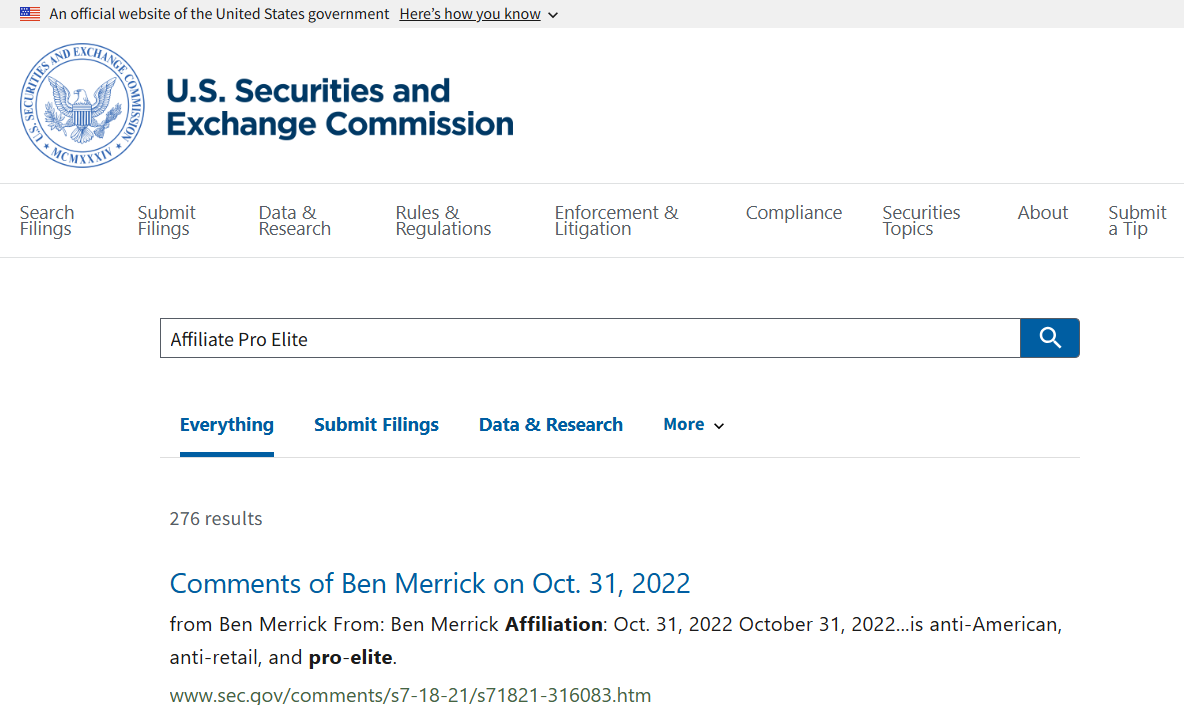The image size is (1184, 717).
Task: Click the magnifying glass search button
Action: pos(1049,338)
